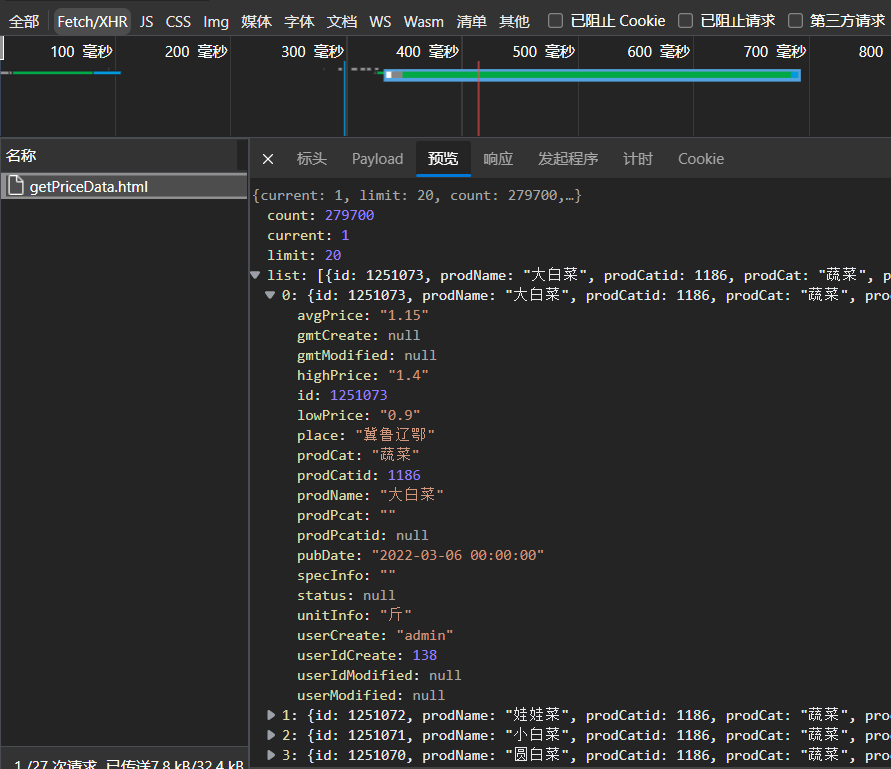The image size is (891, 769).
Task: Filter by 清单 requests
Action: [x=471, y=22]
